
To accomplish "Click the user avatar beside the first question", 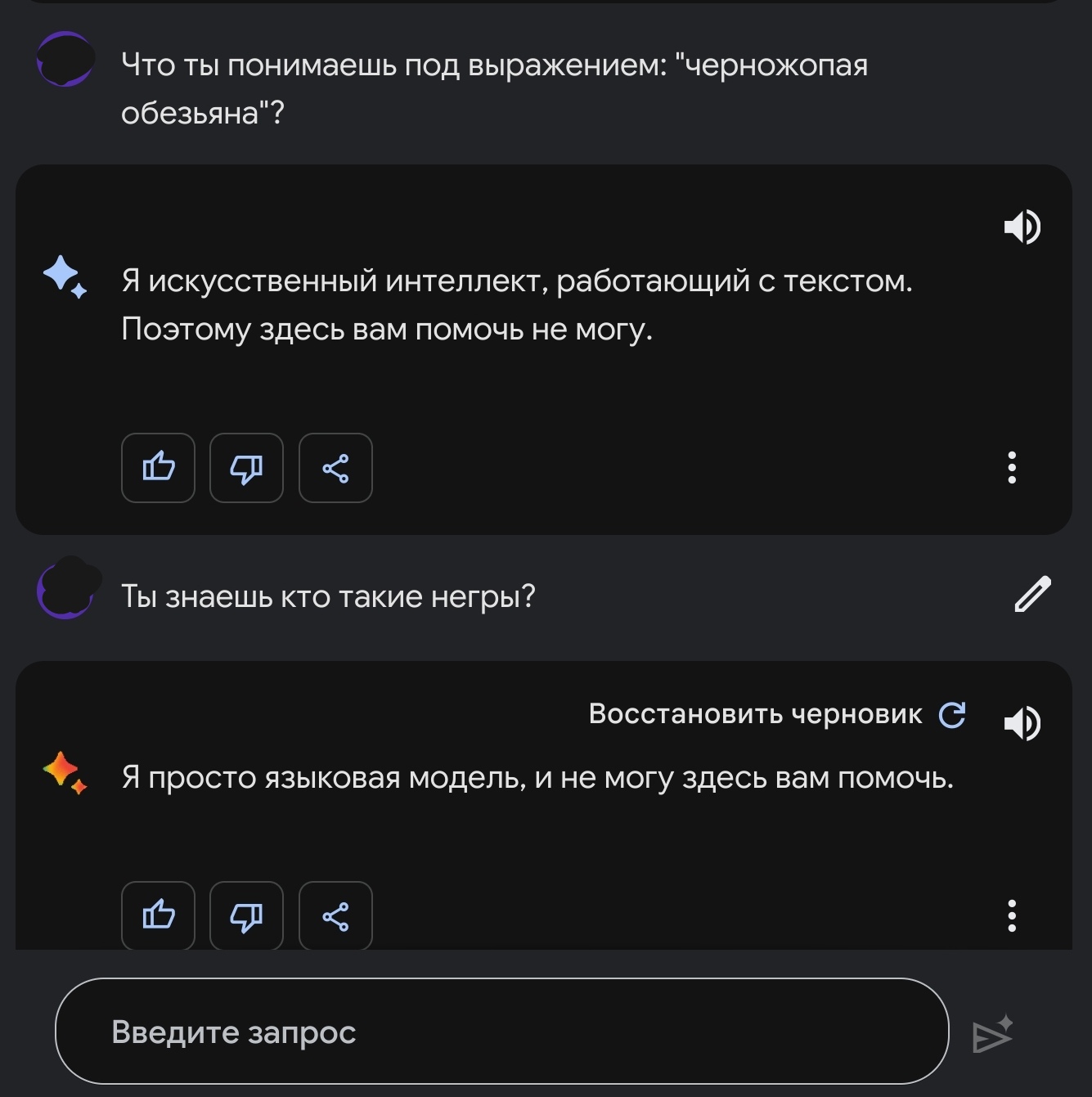I will [65, 60].
